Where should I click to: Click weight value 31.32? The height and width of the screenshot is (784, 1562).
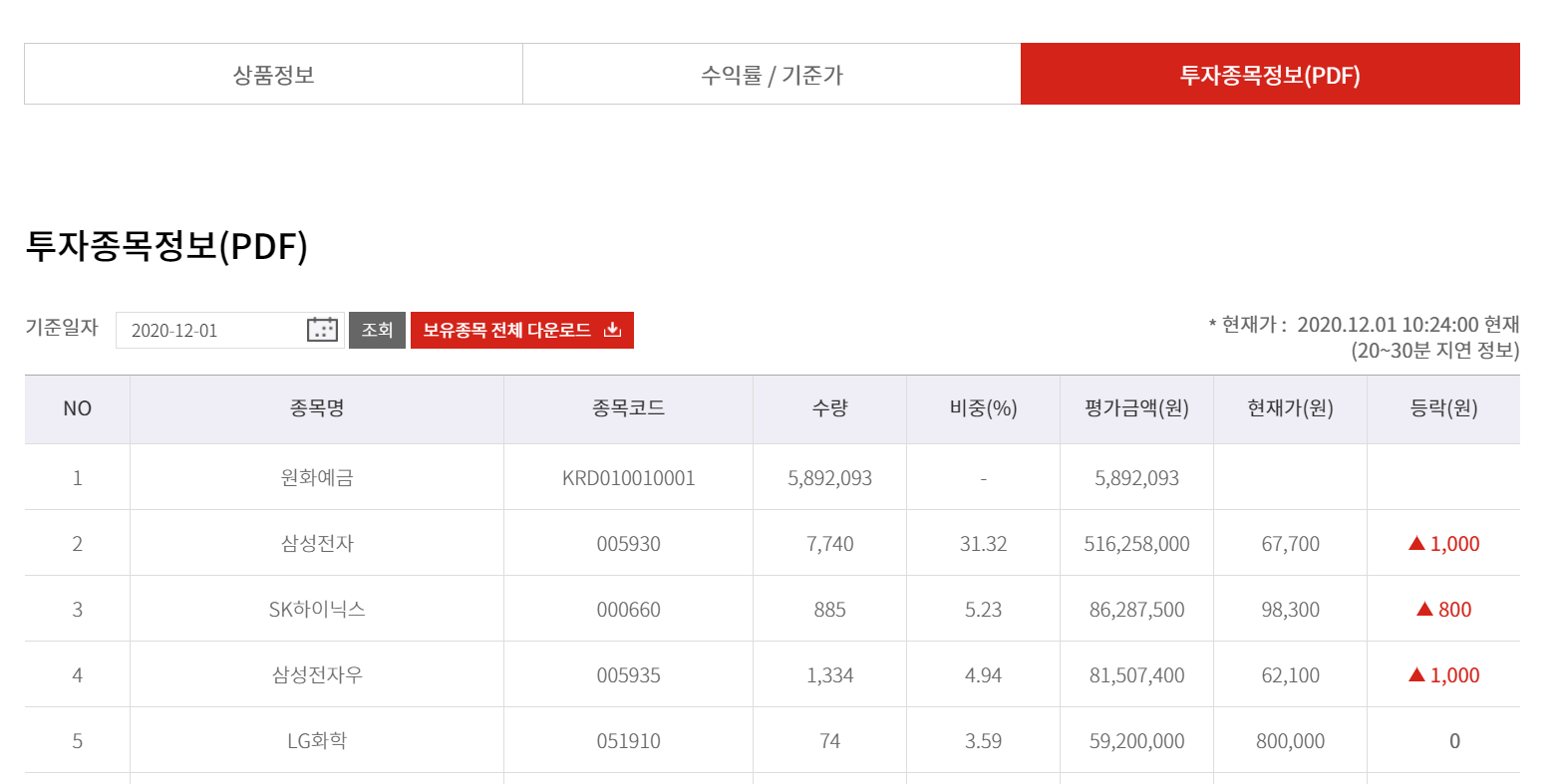pyautogui.click(x=983, y=544)
